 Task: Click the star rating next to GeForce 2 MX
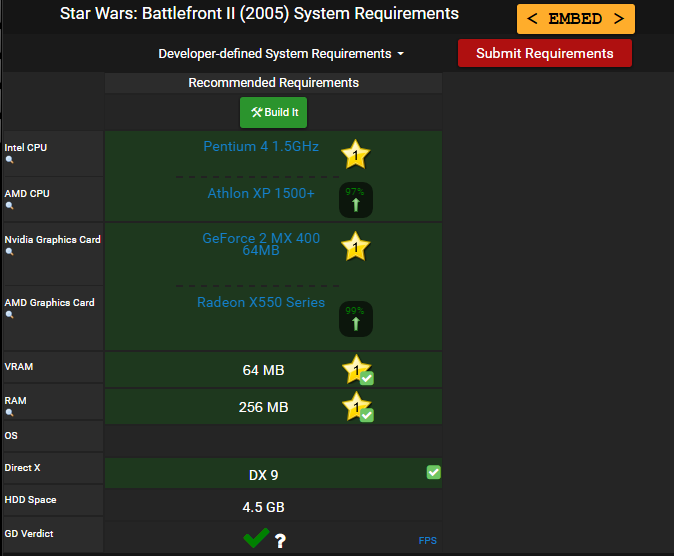click(x=355, y=246)
